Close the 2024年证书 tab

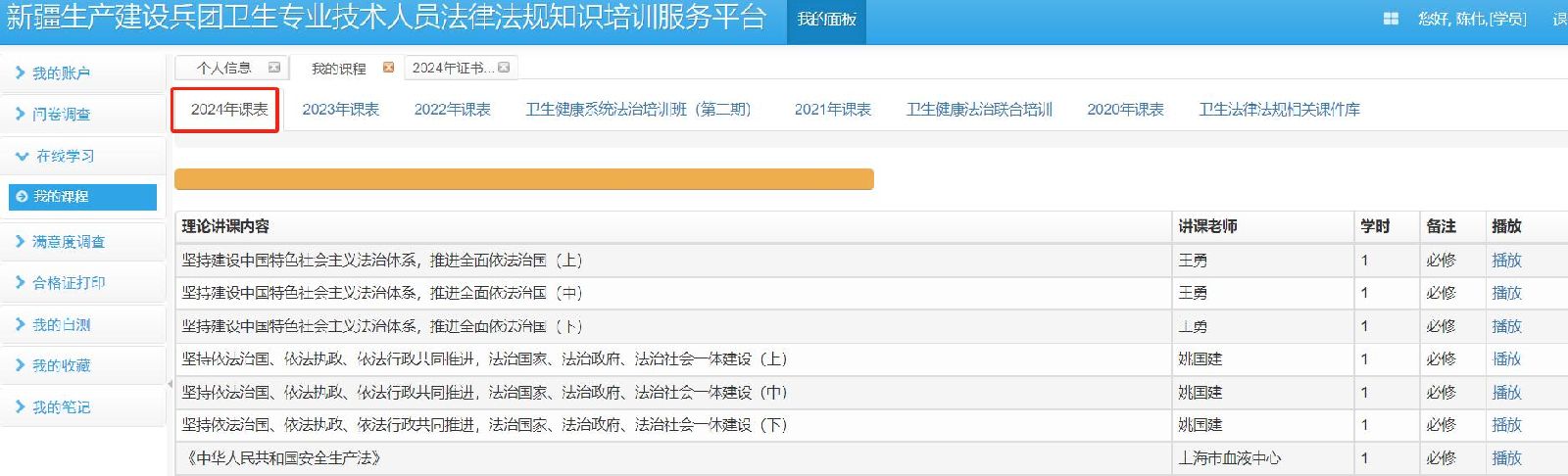coord(504,68)
